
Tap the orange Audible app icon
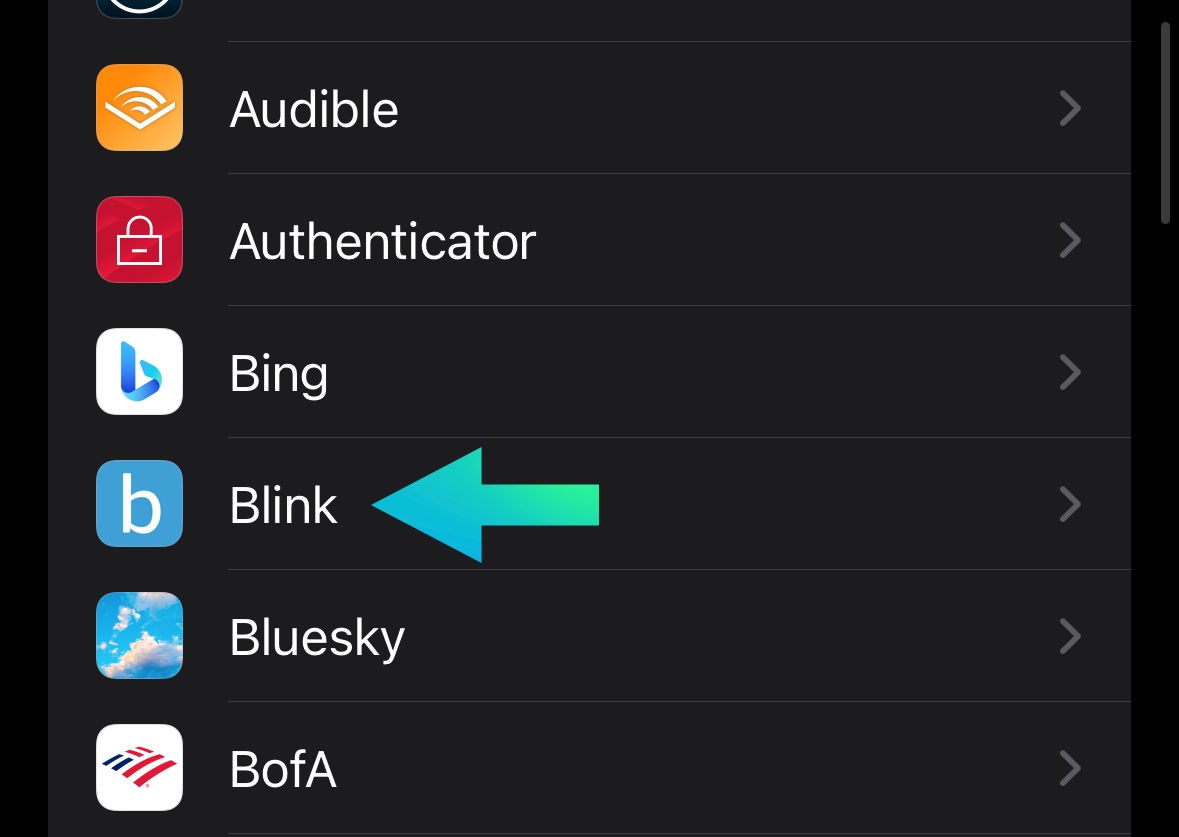[139, 108]
